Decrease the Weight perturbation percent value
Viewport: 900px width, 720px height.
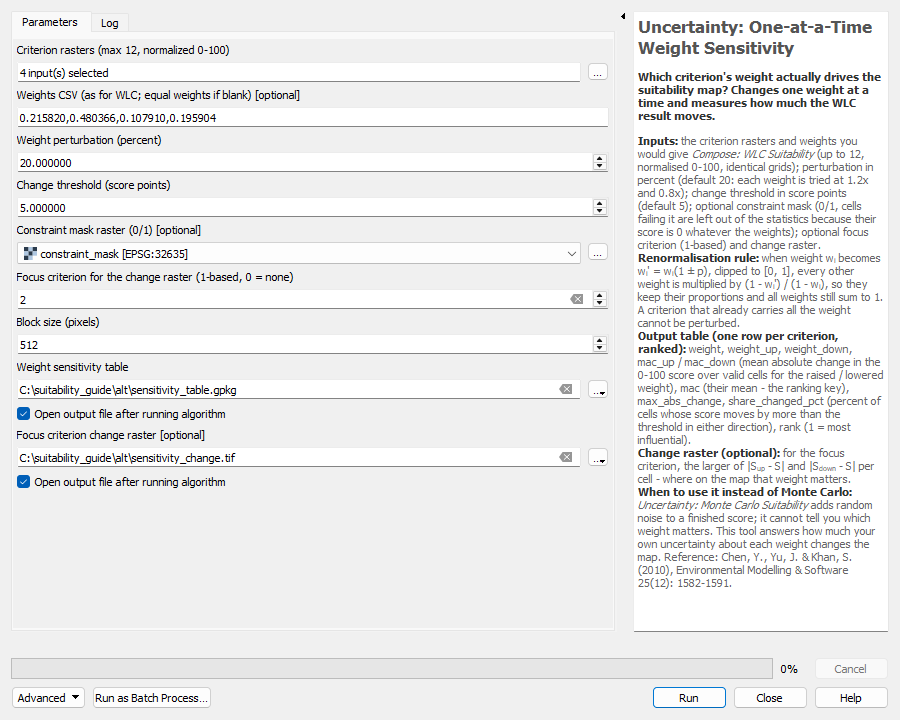[x=600, y=167]
